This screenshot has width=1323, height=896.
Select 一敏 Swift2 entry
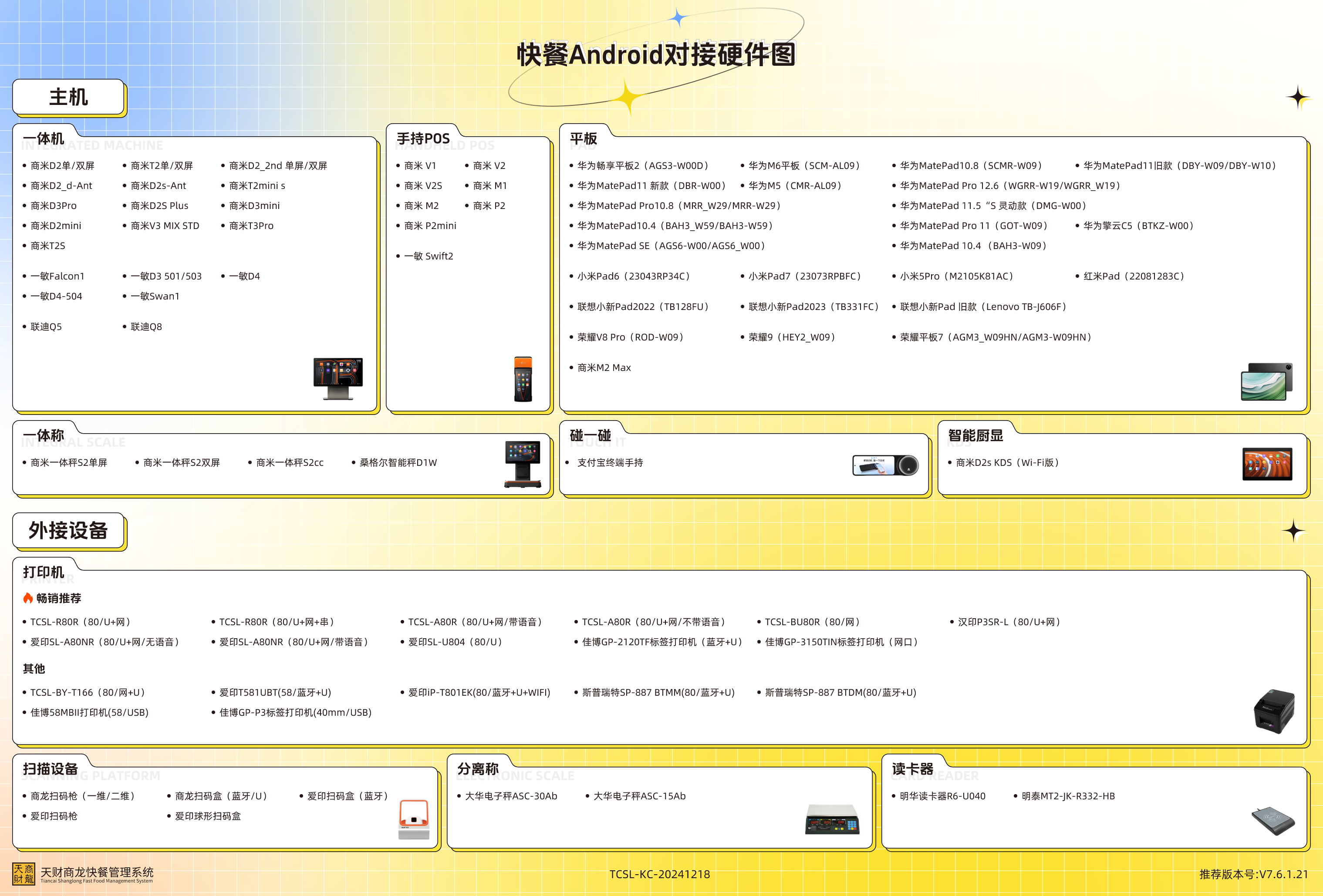pos(429,256)
